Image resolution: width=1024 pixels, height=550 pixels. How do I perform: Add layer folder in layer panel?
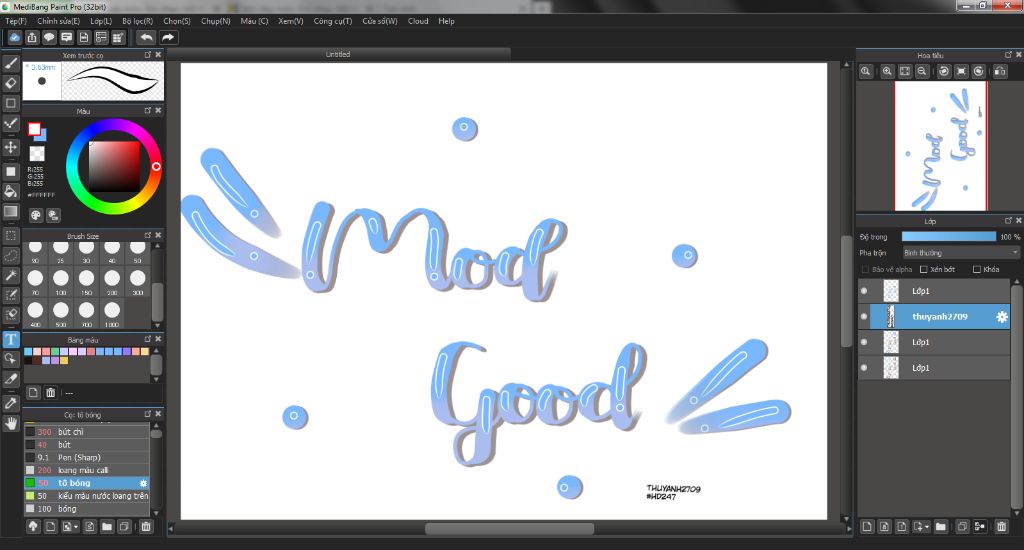[x=940, y=526]
